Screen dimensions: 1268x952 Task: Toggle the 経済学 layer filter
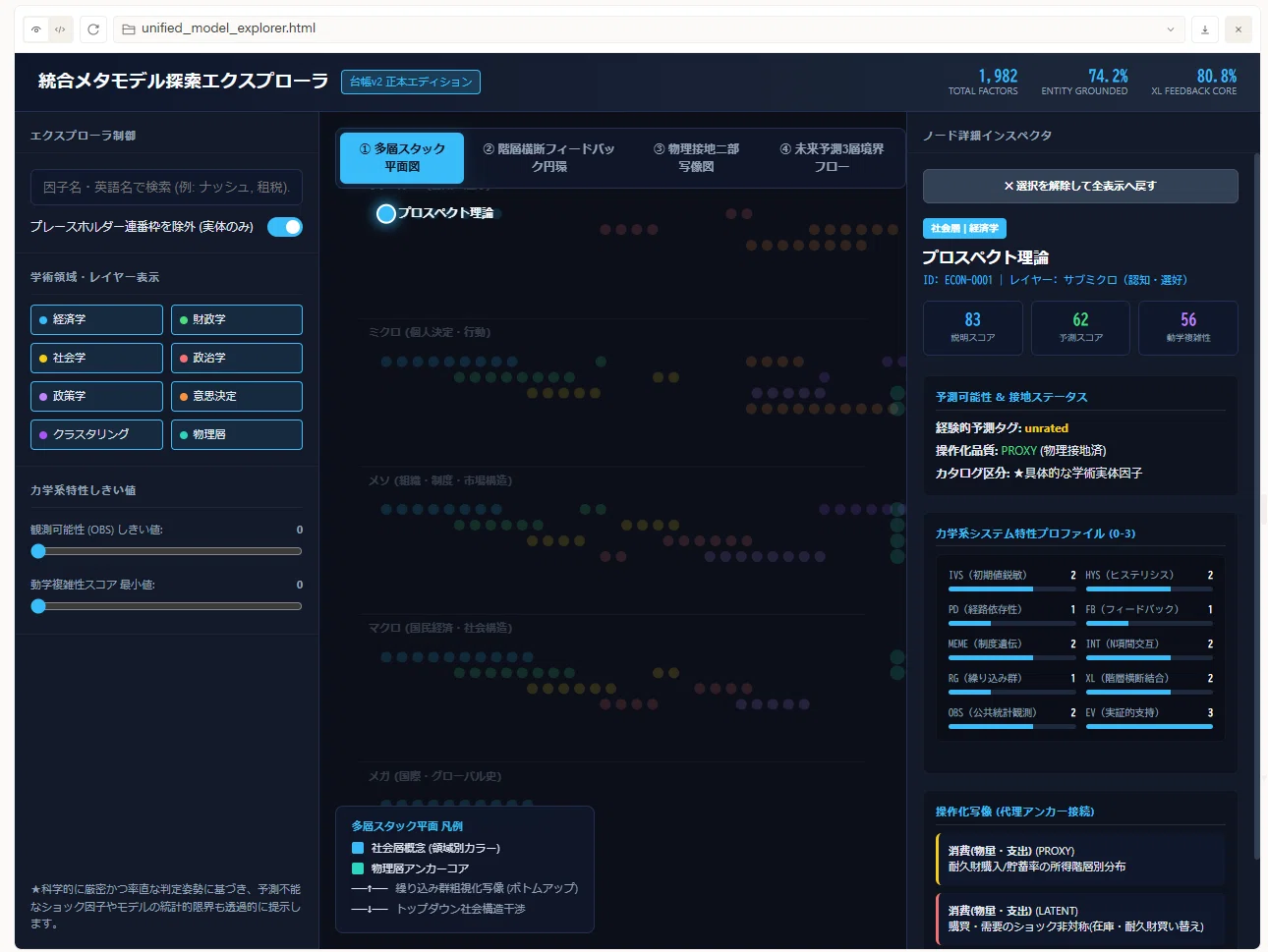[x=96, y=319]
